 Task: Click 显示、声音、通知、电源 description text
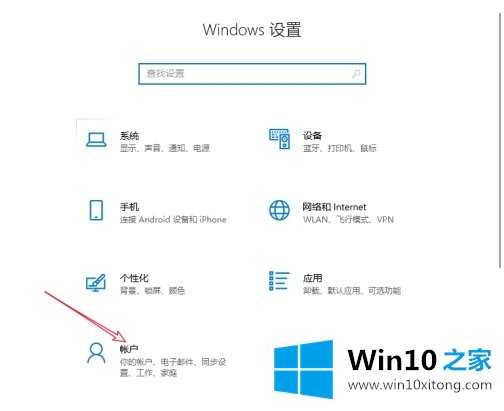(165, 148)
